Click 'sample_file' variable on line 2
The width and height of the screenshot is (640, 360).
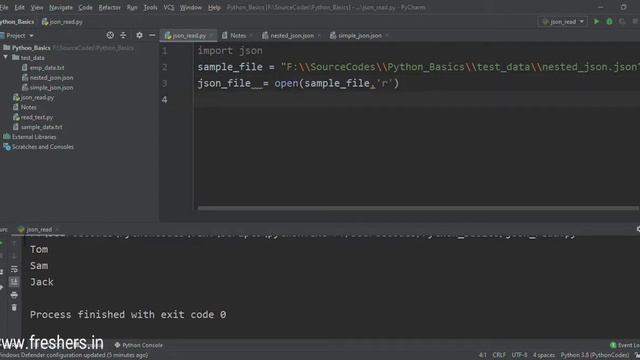[230, 67]
